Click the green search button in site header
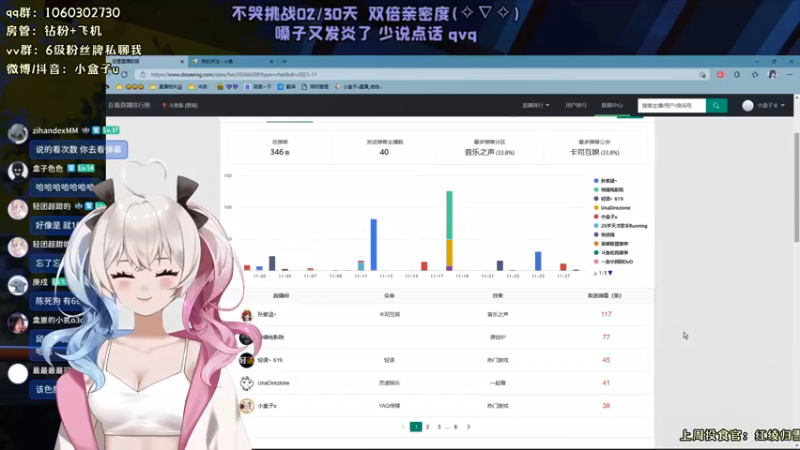Viewport: 800px width, 450px height. [716, 106]
